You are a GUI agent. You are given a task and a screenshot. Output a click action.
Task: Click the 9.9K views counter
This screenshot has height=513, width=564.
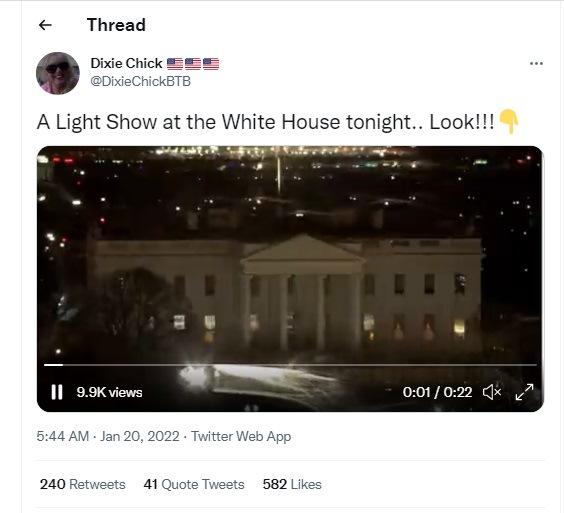point(109,392)
